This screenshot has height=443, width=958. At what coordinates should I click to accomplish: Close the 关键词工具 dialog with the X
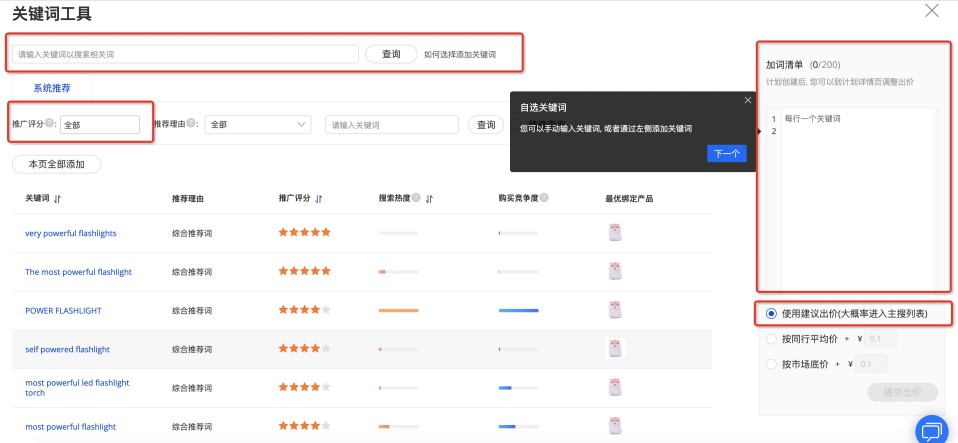[x=932, y=11]
